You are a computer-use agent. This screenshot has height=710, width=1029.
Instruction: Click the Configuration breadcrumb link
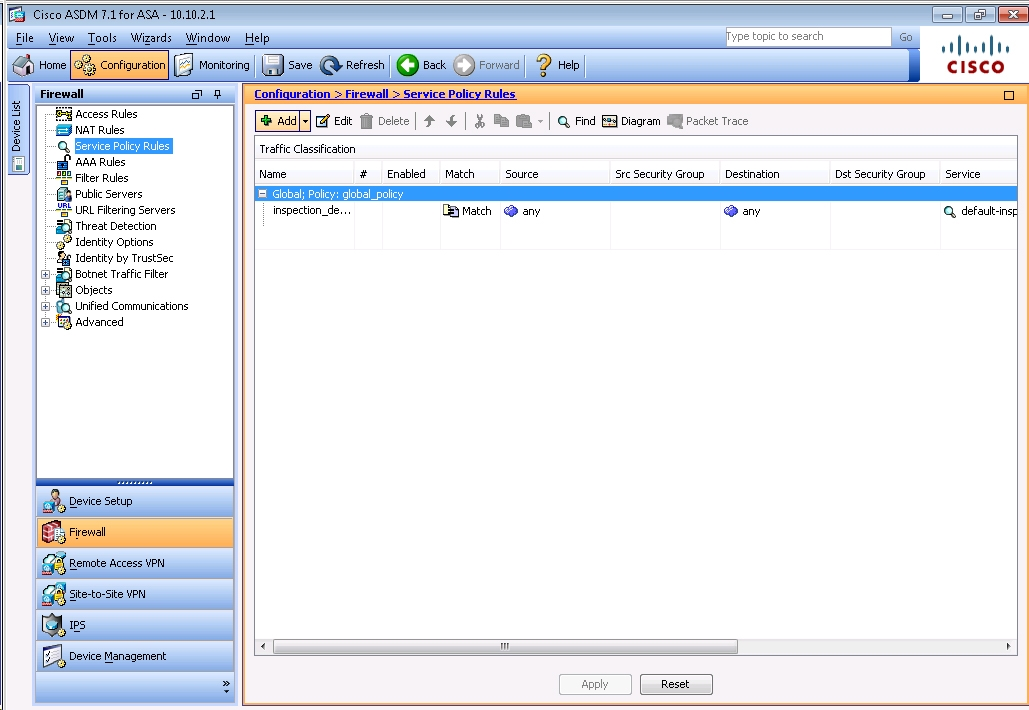tap(292, 94)
